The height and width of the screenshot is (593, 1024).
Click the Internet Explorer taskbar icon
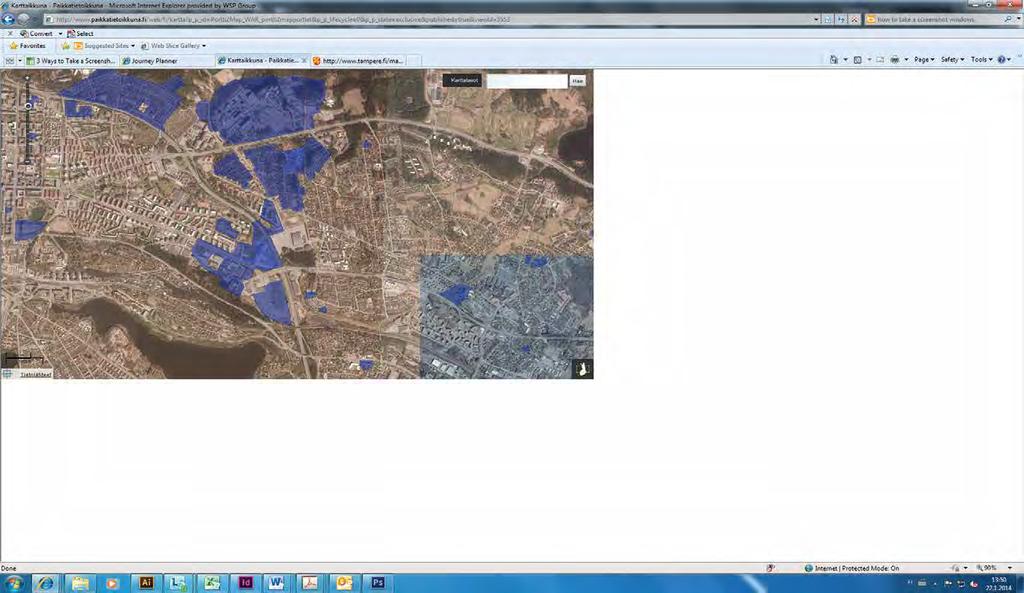click(x=46, y=583)
